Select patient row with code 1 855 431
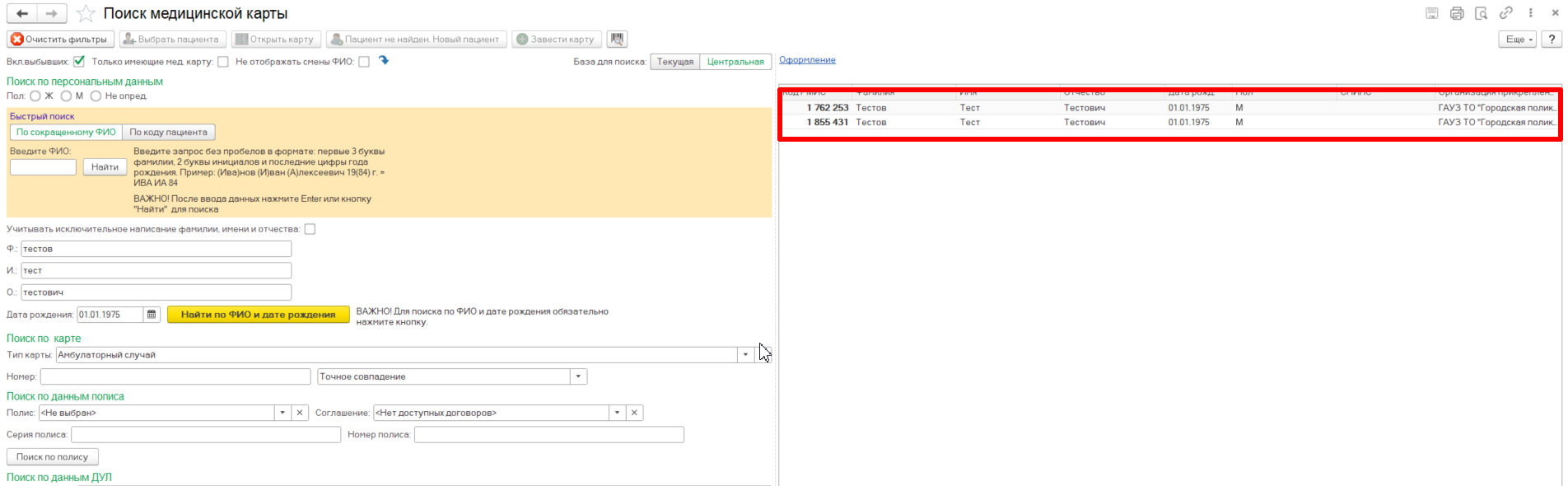 [x=988, y=123]
